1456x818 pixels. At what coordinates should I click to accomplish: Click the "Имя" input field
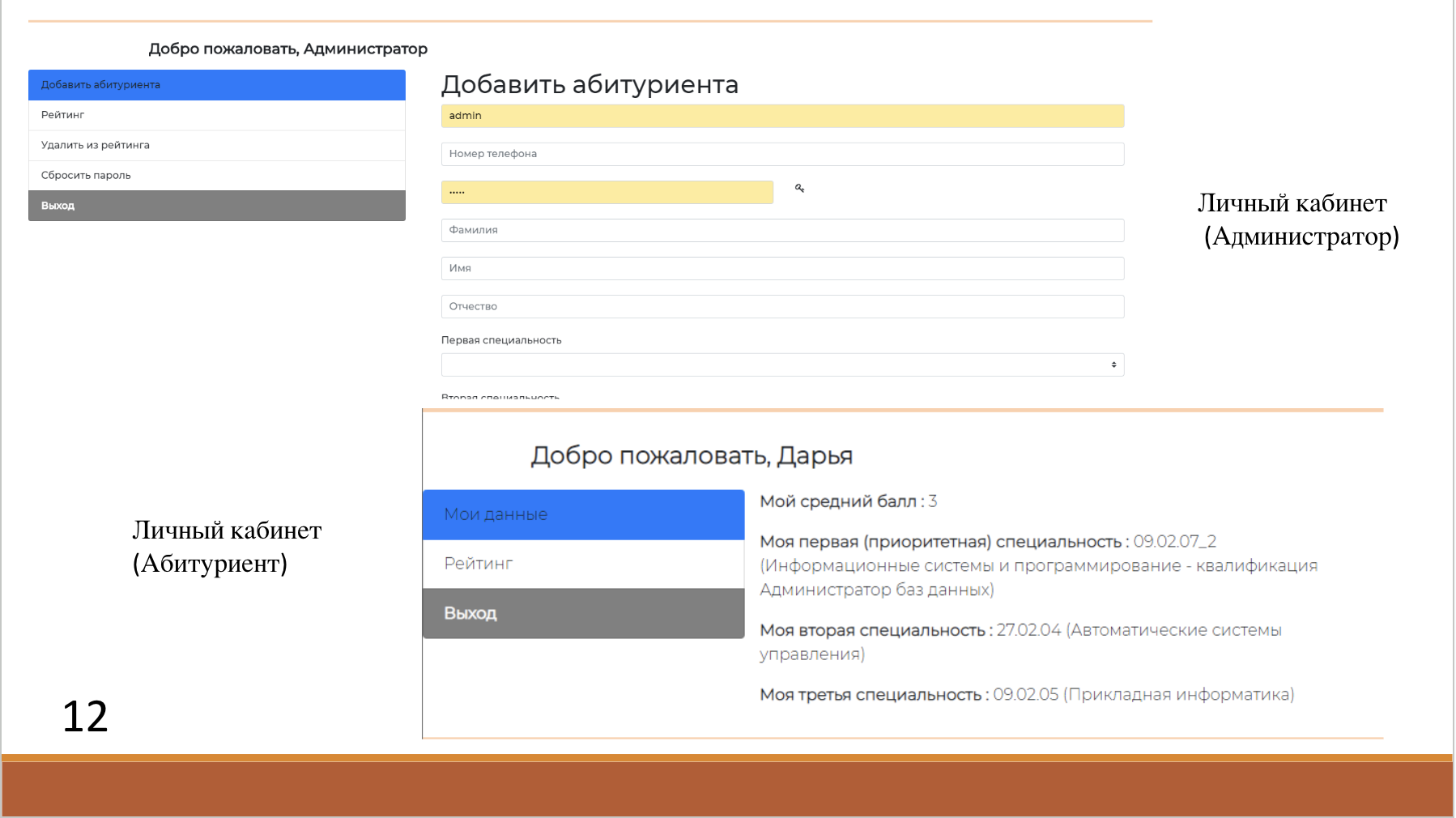(781, 268)
